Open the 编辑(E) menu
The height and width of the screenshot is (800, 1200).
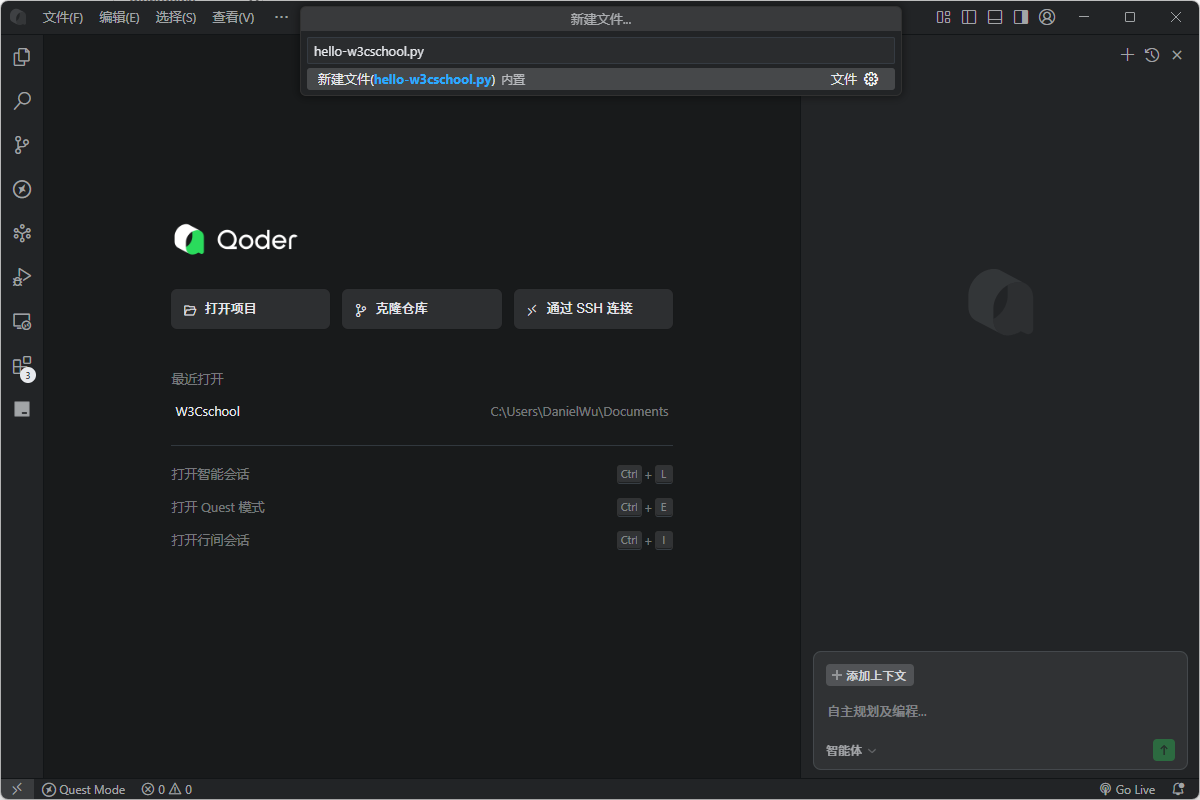(x=119, y=17)
